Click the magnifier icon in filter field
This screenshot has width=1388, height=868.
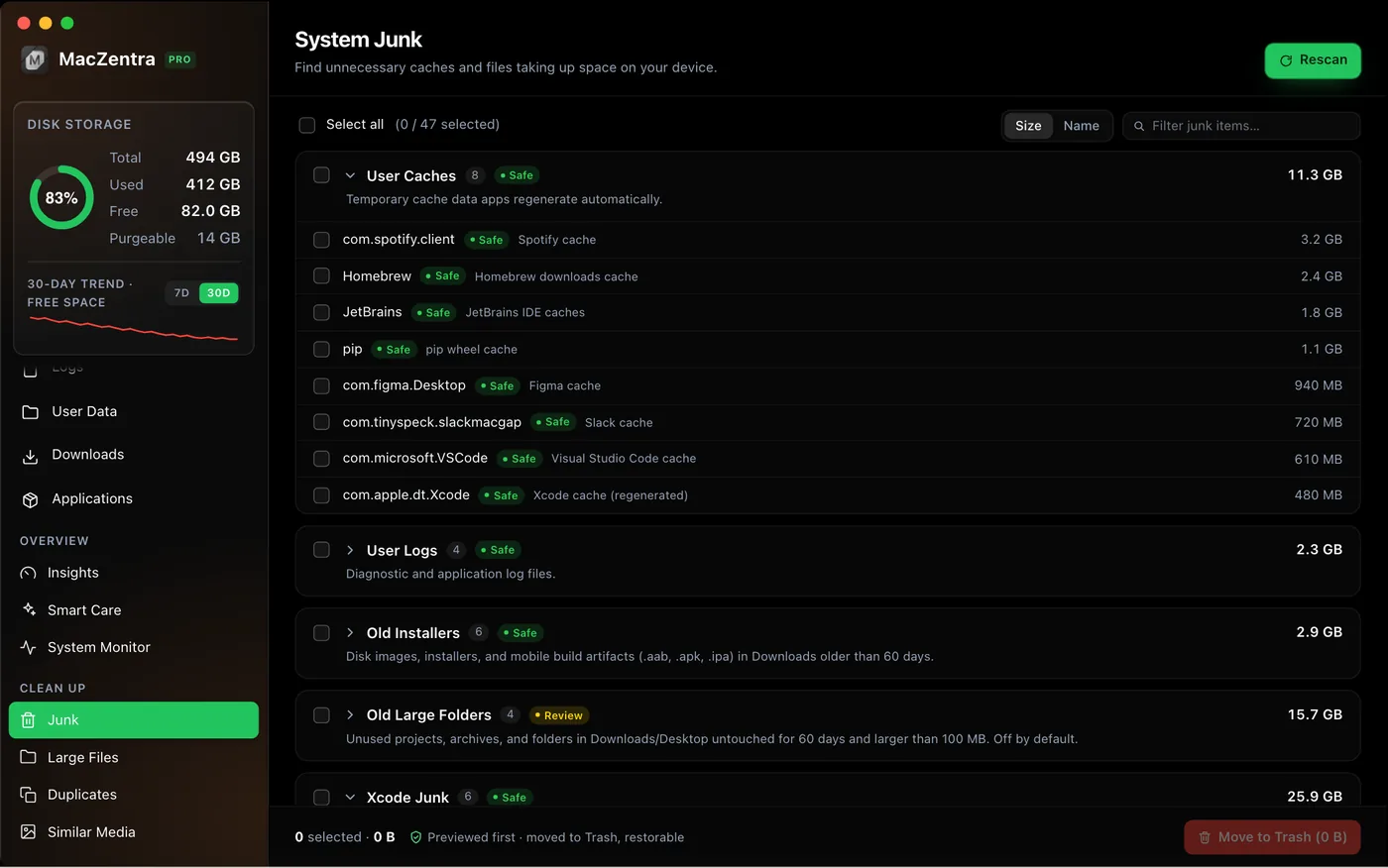[1139, 127]
